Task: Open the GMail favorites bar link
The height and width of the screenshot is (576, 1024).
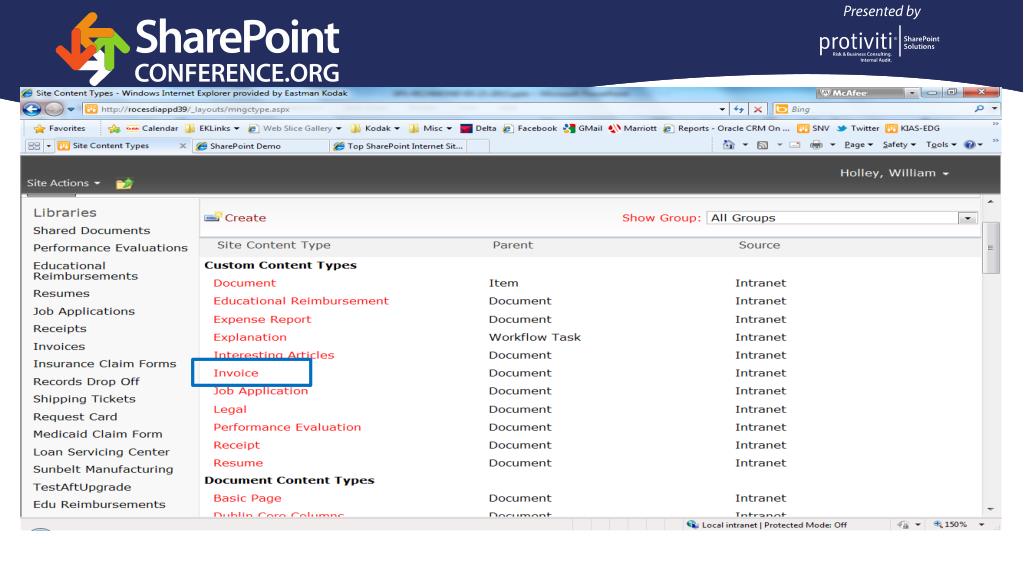Action: pos(583,128)
